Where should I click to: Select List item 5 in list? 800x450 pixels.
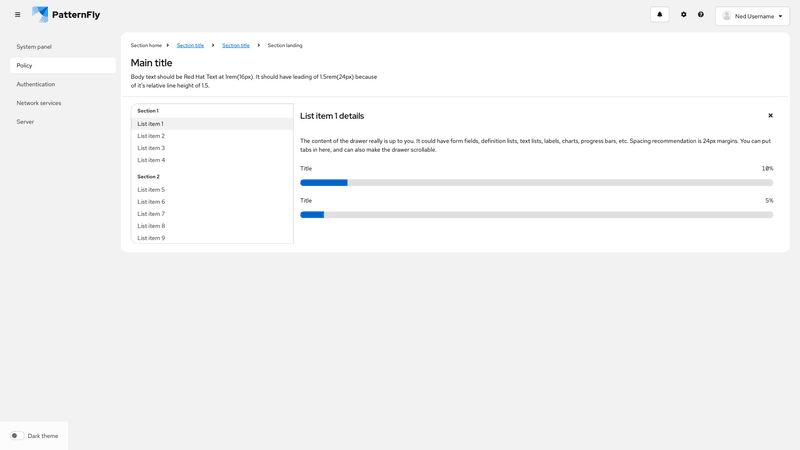pos(151,190)
